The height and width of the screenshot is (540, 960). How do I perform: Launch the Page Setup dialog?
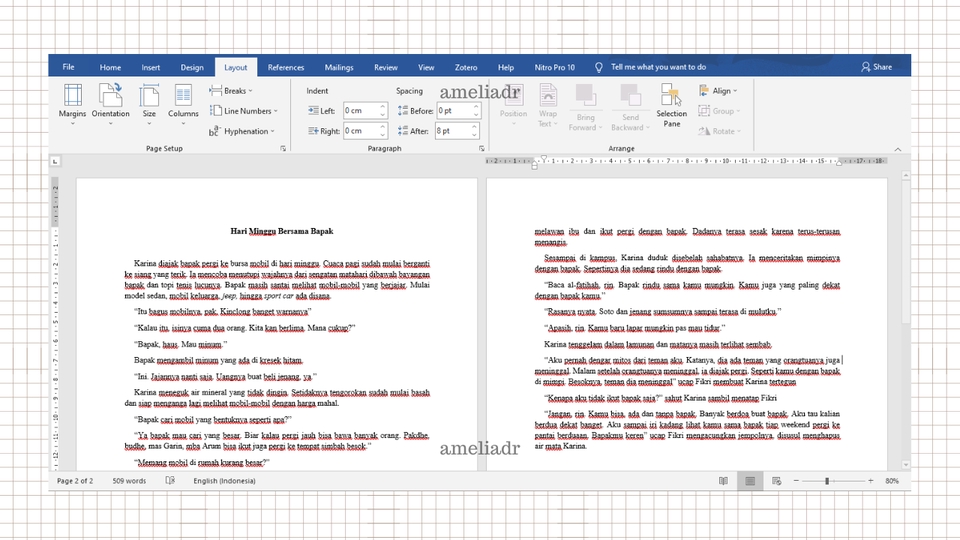coord(283,148)
